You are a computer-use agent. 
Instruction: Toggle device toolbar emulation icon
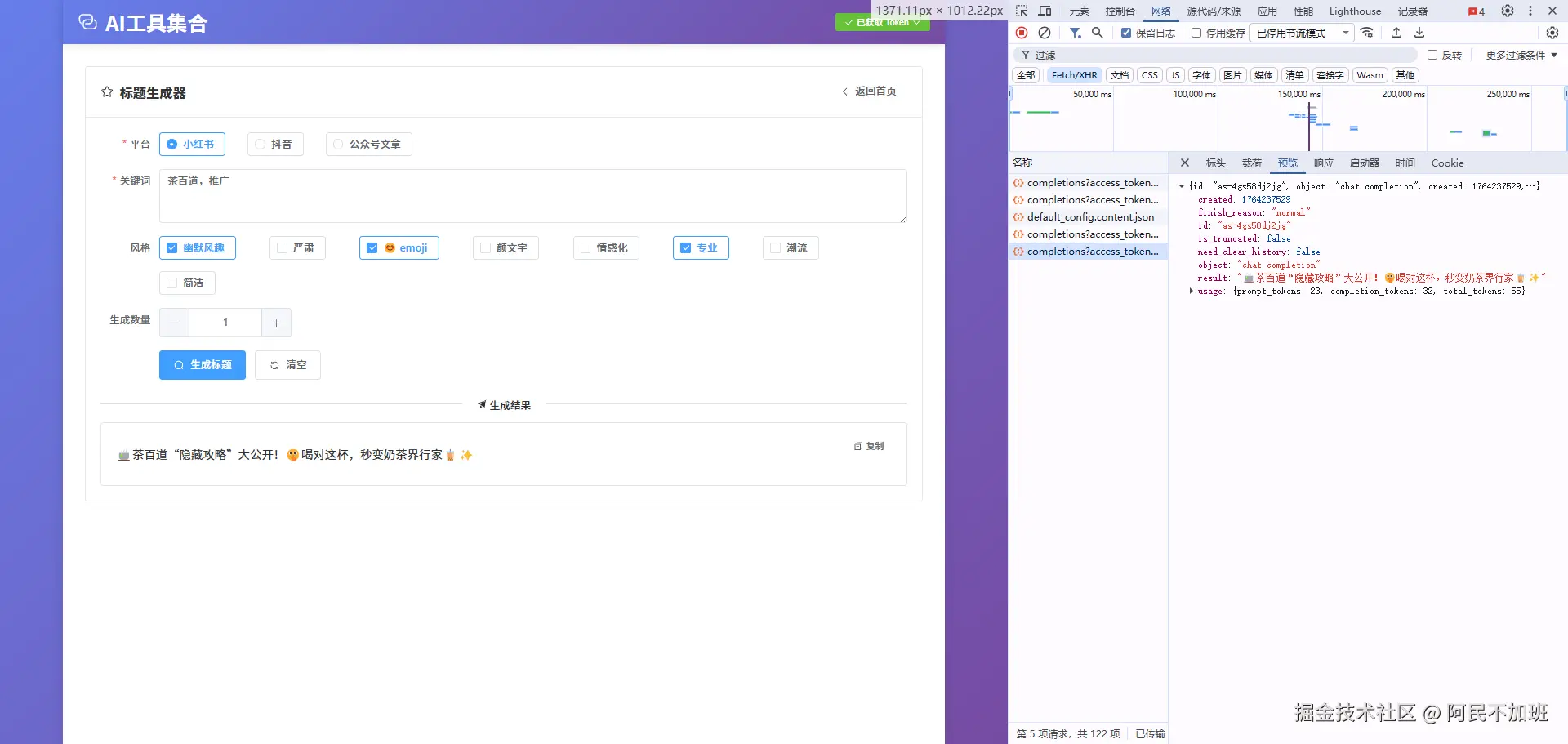point(1045,11)
